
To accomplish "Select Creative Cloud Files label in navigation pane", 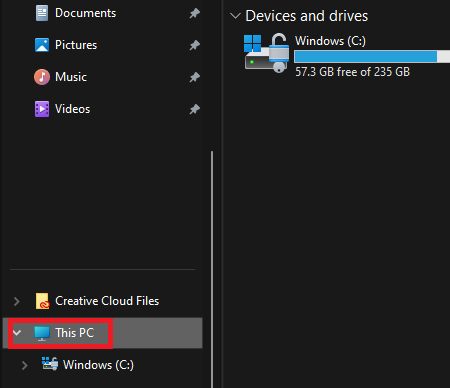I will click(107, 301).
